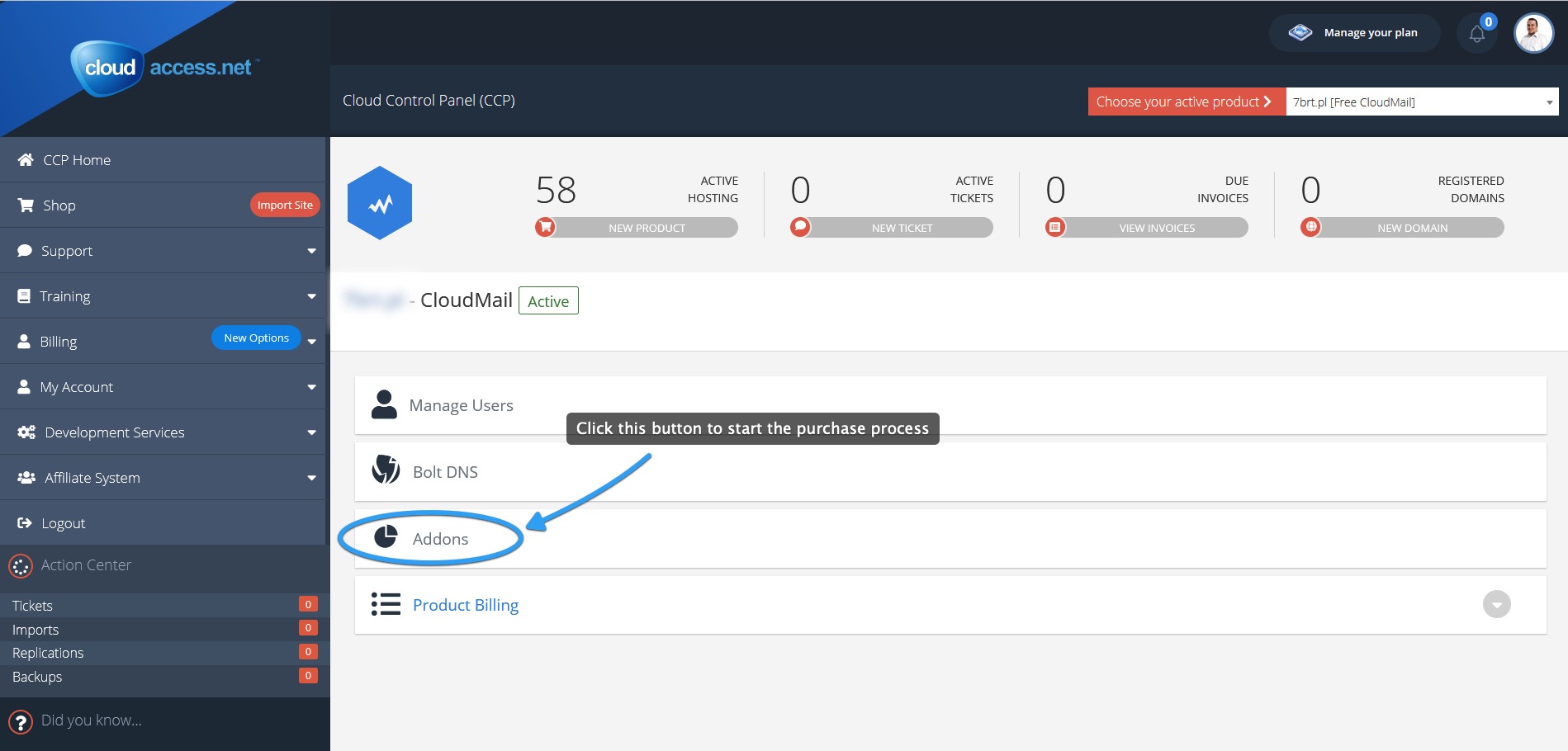
Task: Click the red invoice icon by View Invoices
Action: pos(1055,227)
